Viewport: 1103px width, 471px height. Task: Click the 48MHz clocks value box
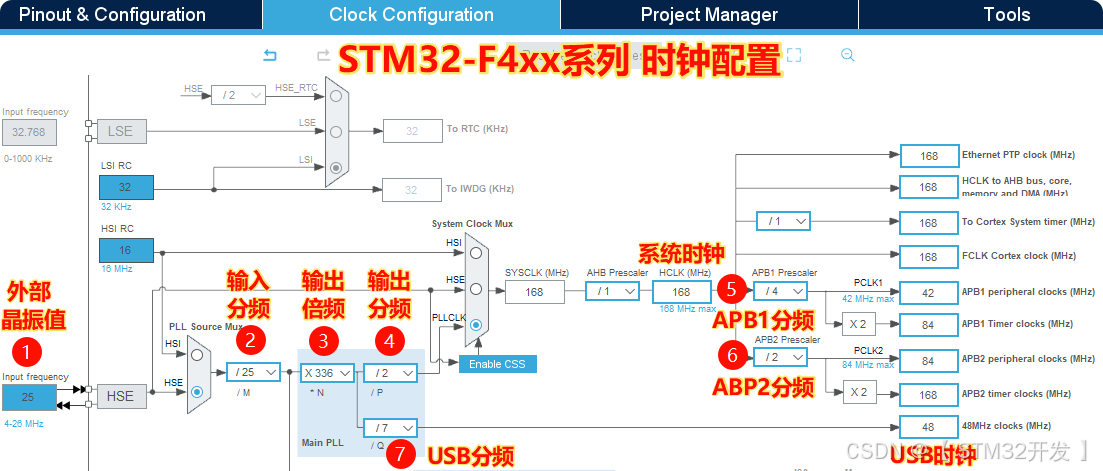pos(929,427)
